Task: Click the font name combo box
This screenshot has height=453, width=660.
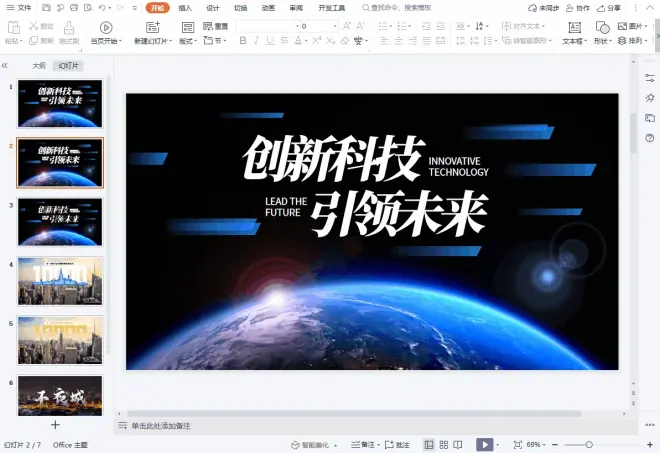Action: pos(268,26)
